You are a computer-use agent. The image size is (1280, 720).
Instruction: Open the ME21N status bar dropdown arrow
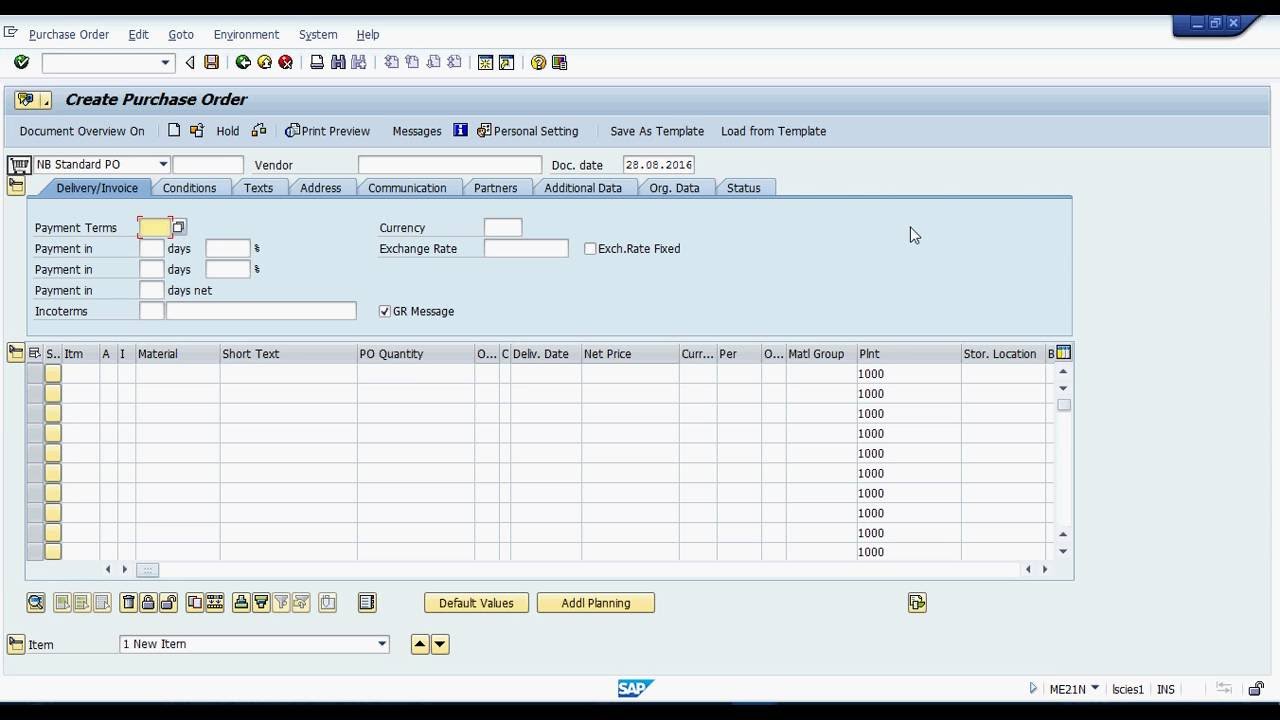[1095, 688]
